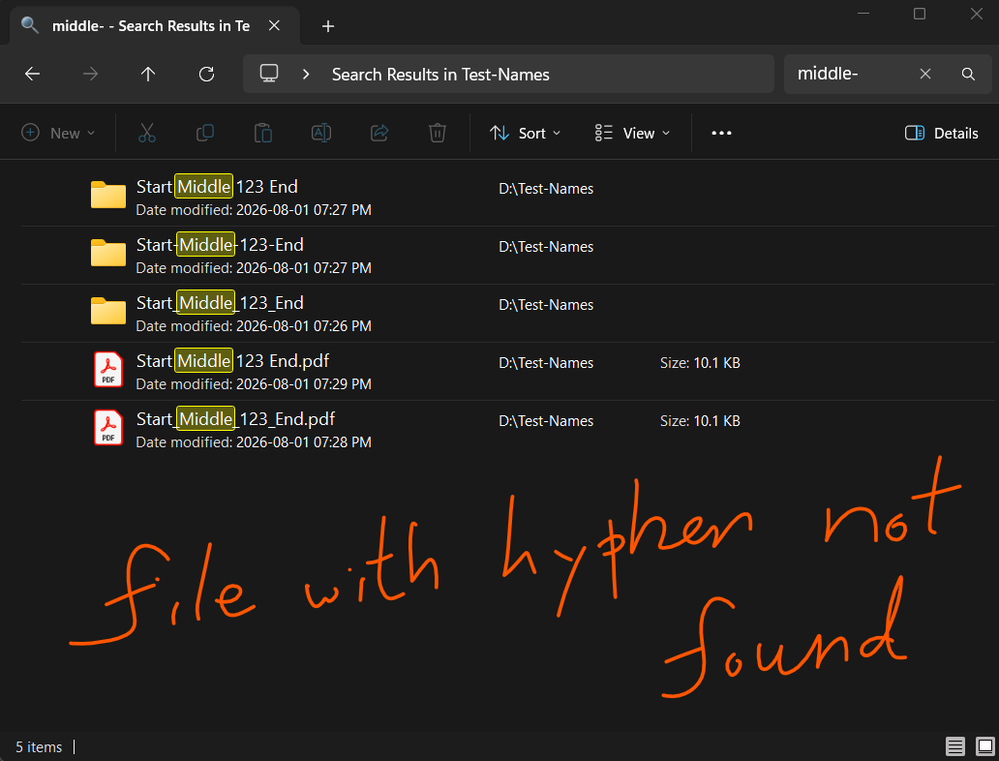Switch to large thumbnails view in status bar
Screen dimensions: 999x761
985,746
